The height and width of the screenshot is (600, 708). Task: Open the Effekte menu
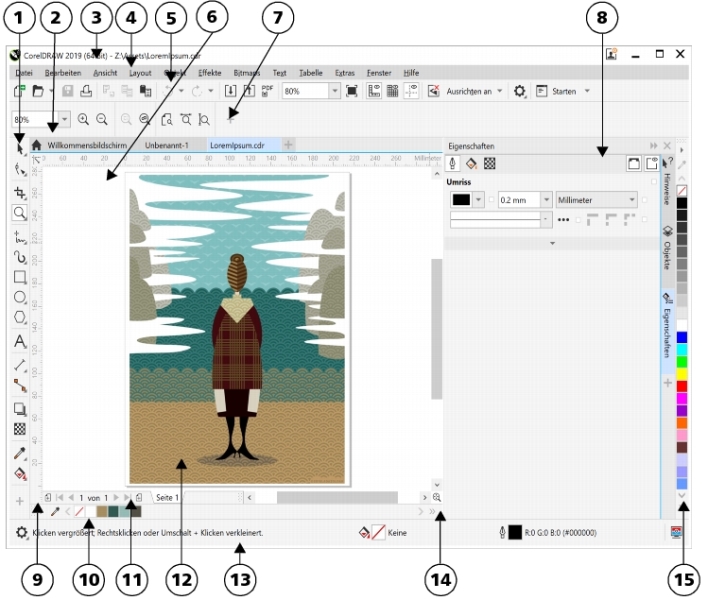[210, 73]
